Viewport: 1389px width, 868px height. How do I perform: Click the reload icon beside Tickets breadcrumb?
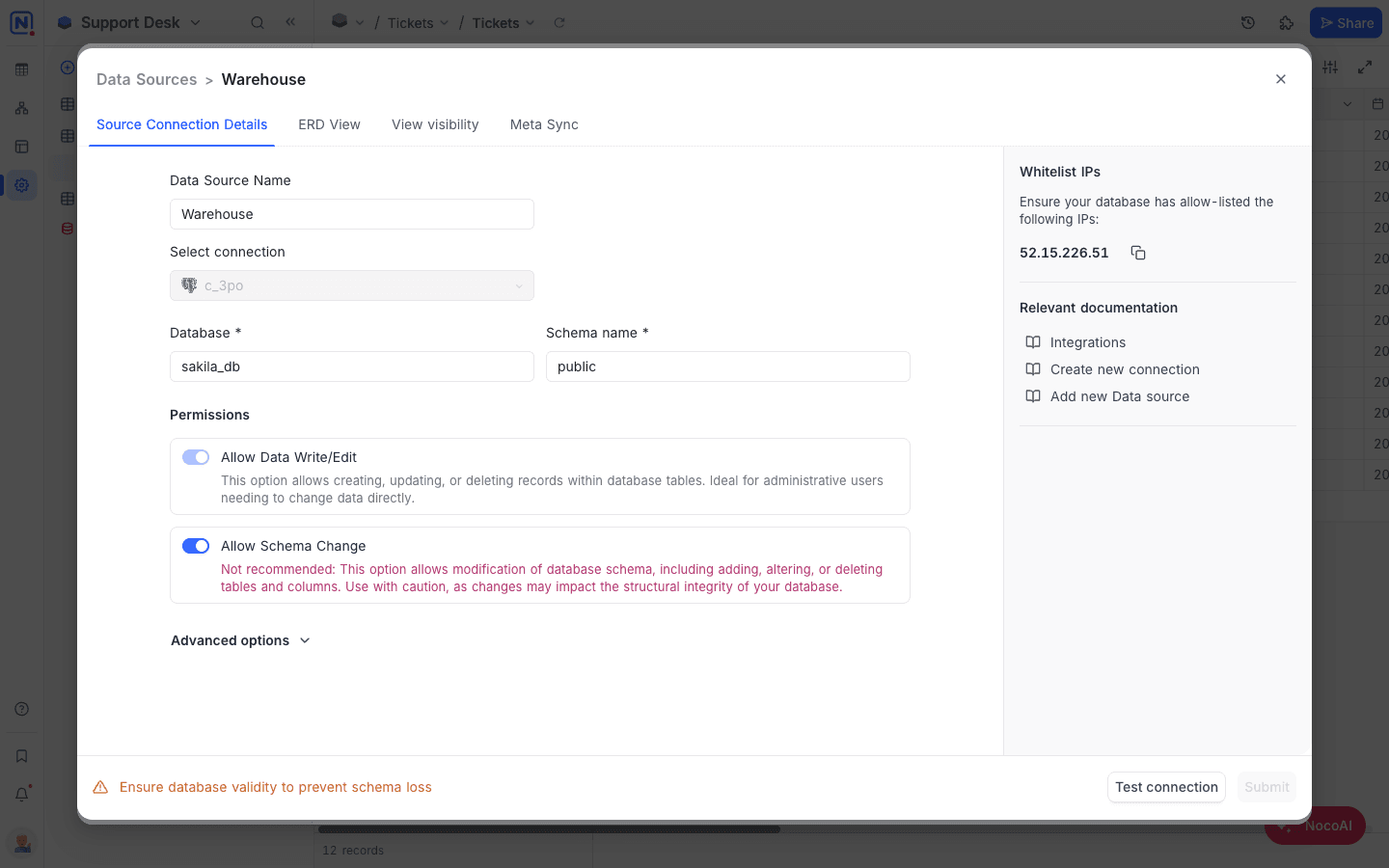(559, 22)
